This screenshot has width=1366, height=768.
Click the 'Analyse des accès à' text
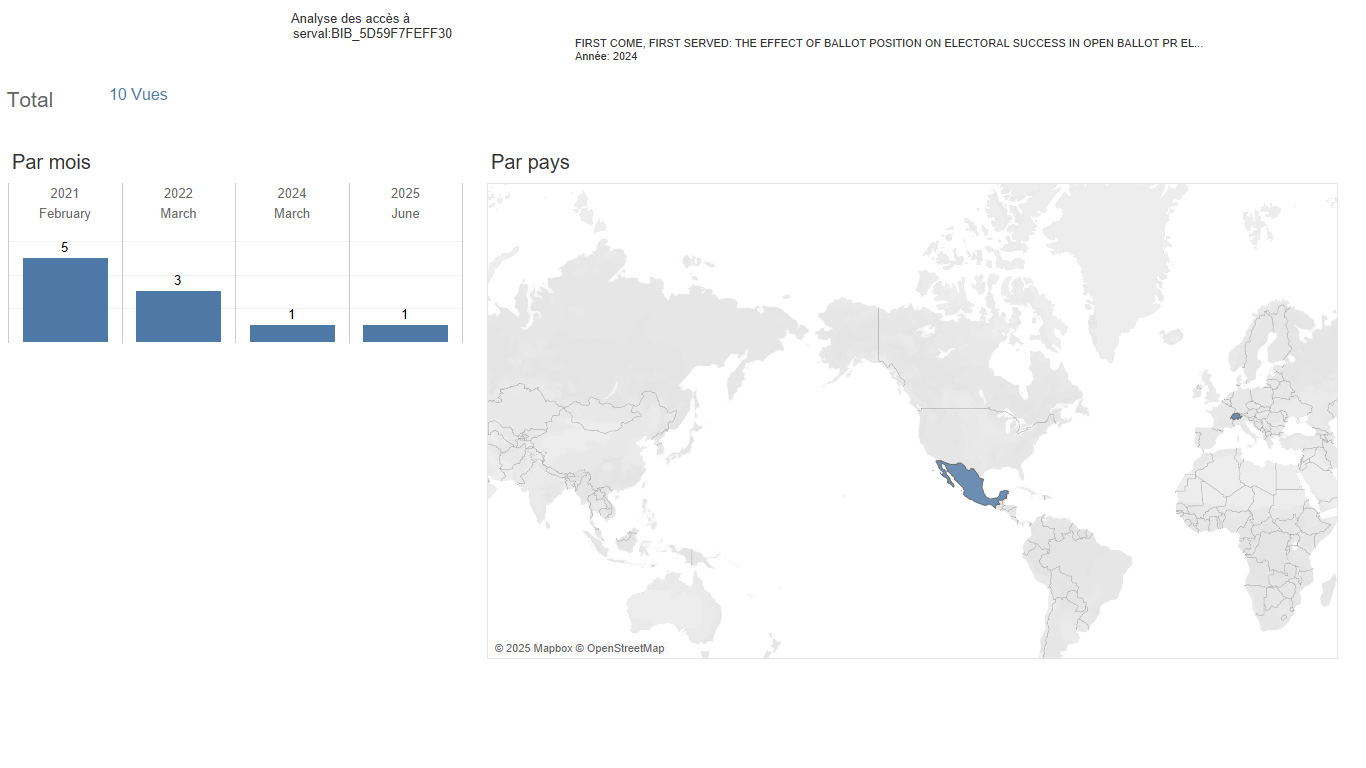[350, 19]
